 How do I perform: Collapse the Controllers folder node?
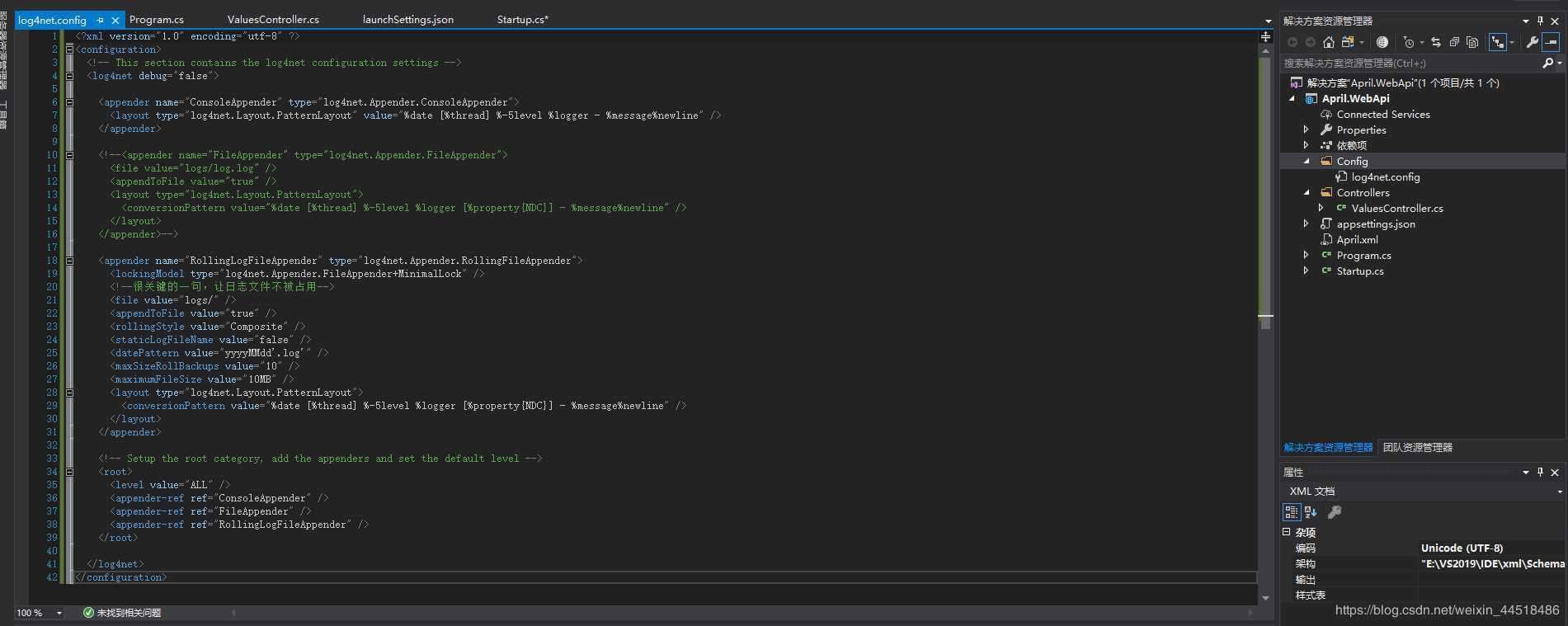click(x=1307, y=193)
